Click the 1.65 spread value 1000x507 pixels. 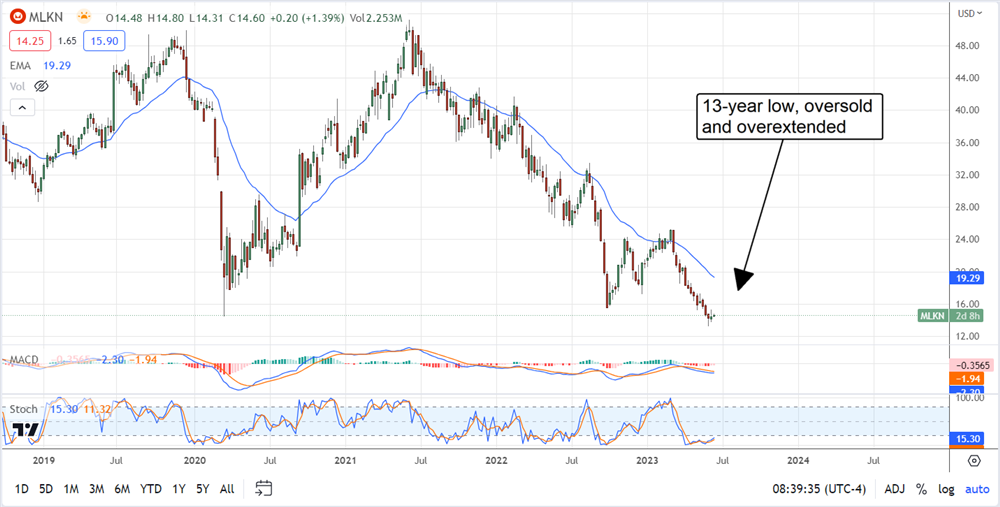[x=67, y=41]
